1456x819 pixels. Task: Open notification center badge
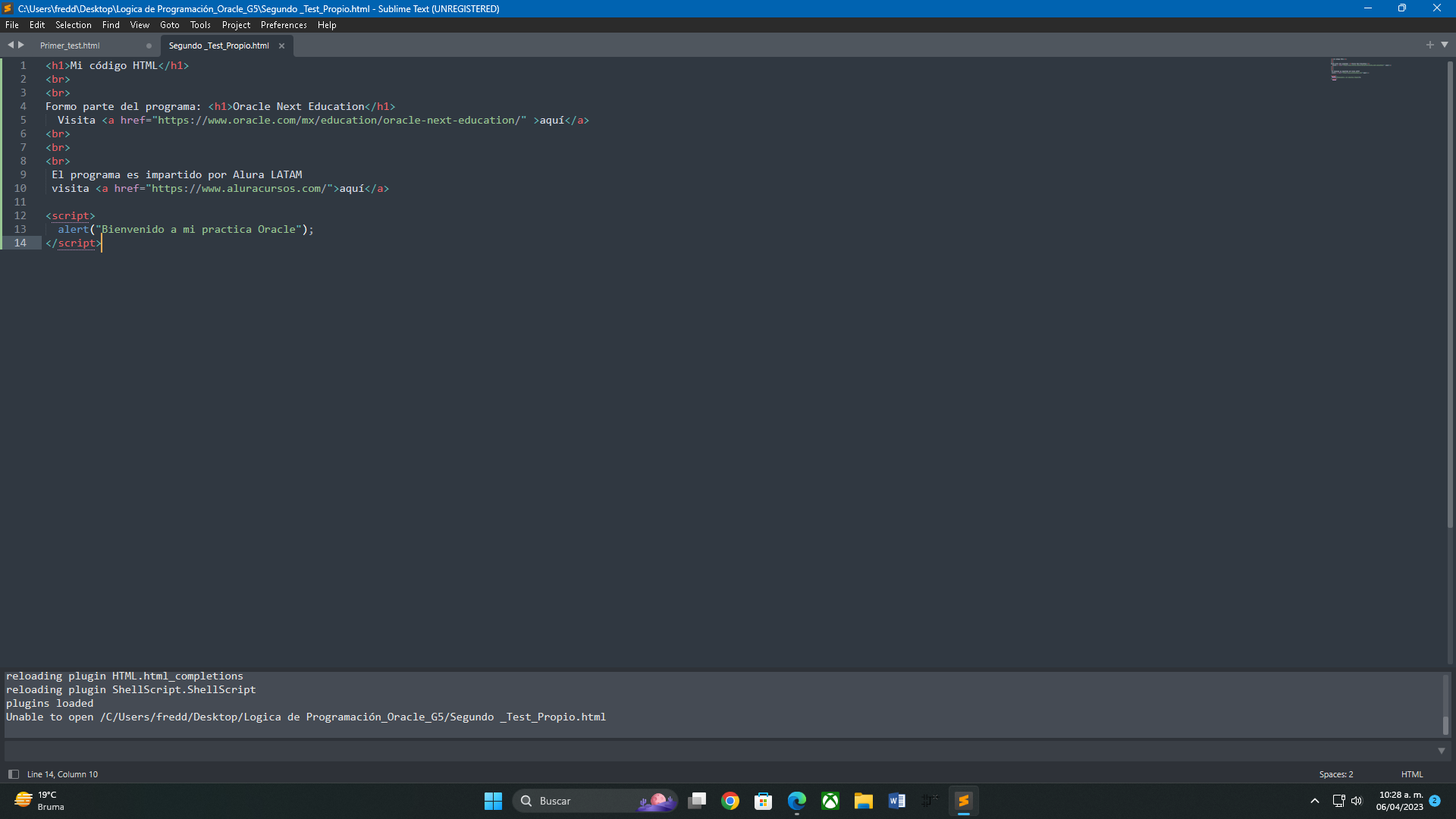[x=1435, y=801]
